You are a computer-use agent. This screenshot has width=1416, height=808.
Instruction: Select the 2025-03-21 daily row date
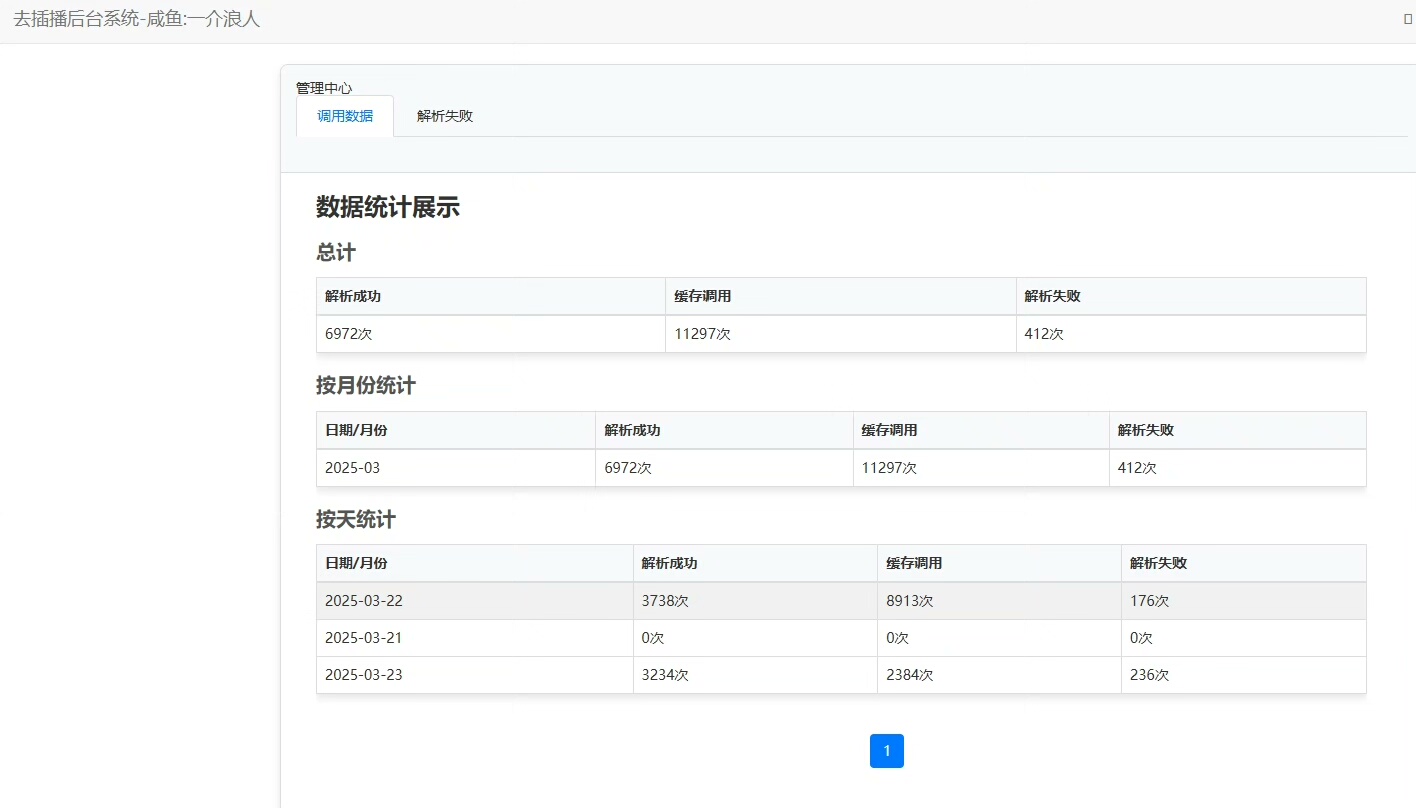click(364, 638)
